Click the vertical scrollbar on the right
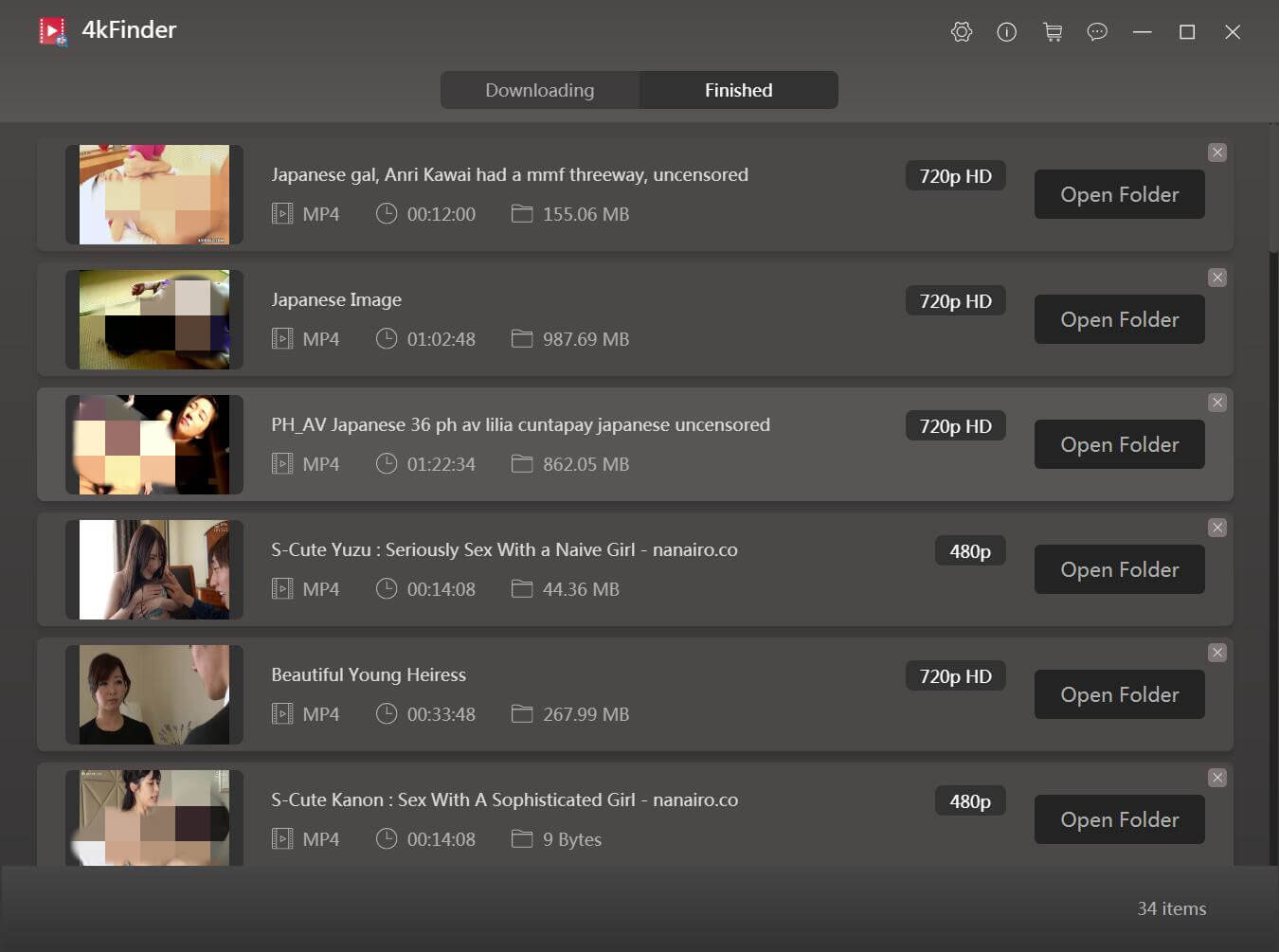1279x952 pixels. (1272, 189)
